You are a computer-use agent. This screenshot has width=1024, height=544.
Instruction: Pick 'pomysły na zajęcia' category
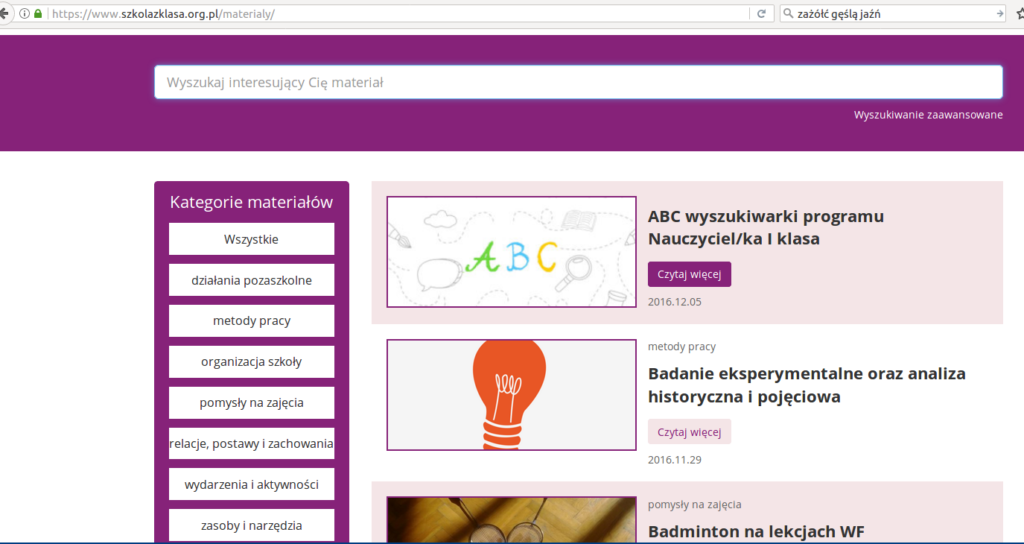coord(251,403)
